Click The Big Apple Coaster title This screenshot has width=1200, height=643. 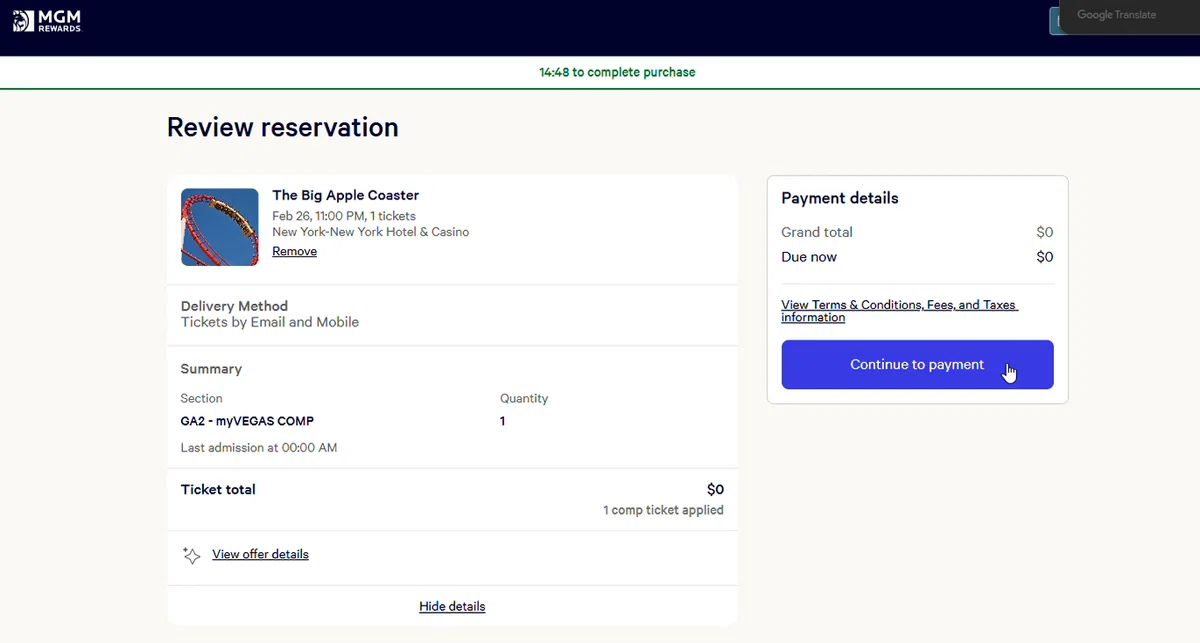click(x=345, y=195)
